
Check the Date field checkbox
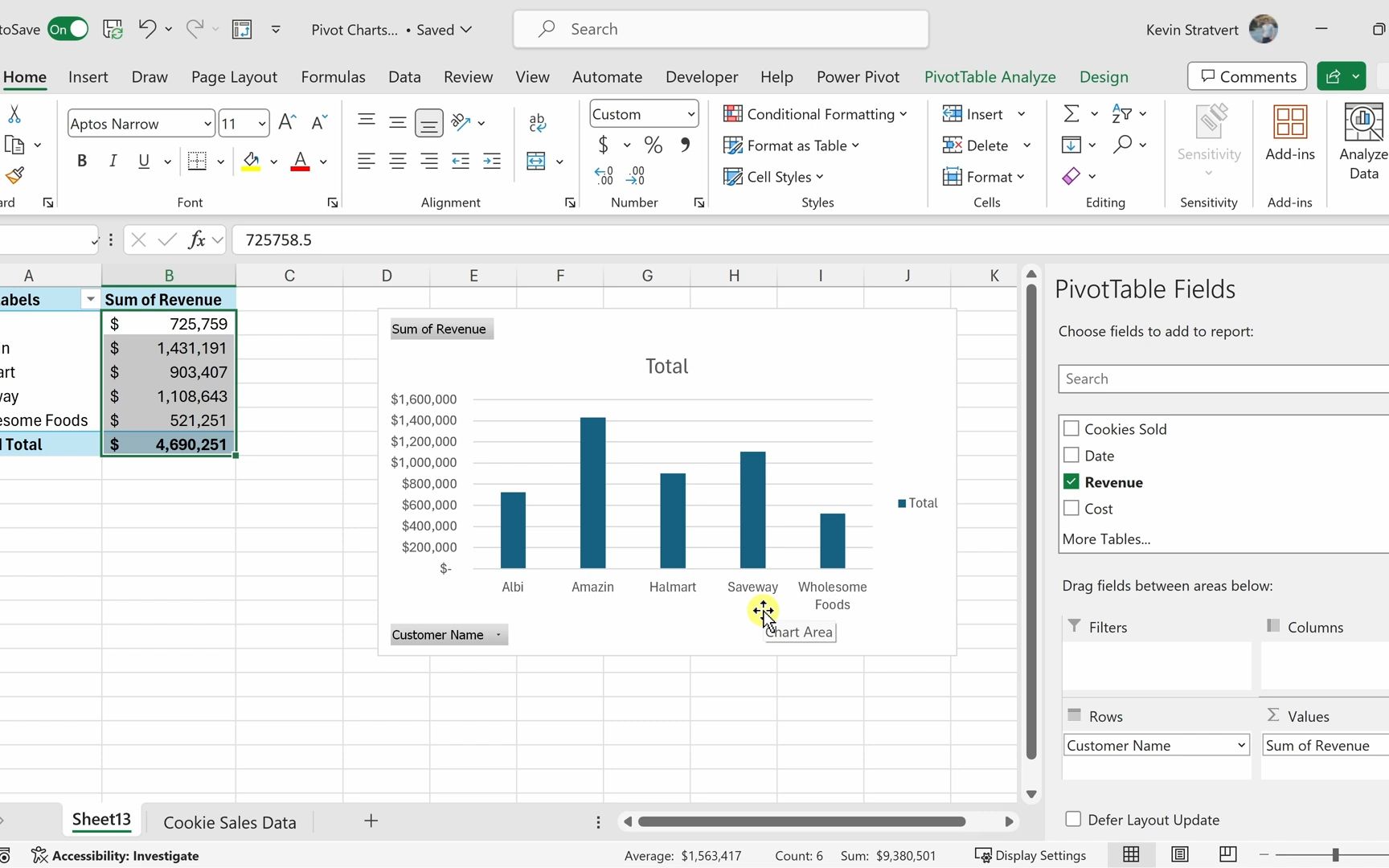(1071, 455)
